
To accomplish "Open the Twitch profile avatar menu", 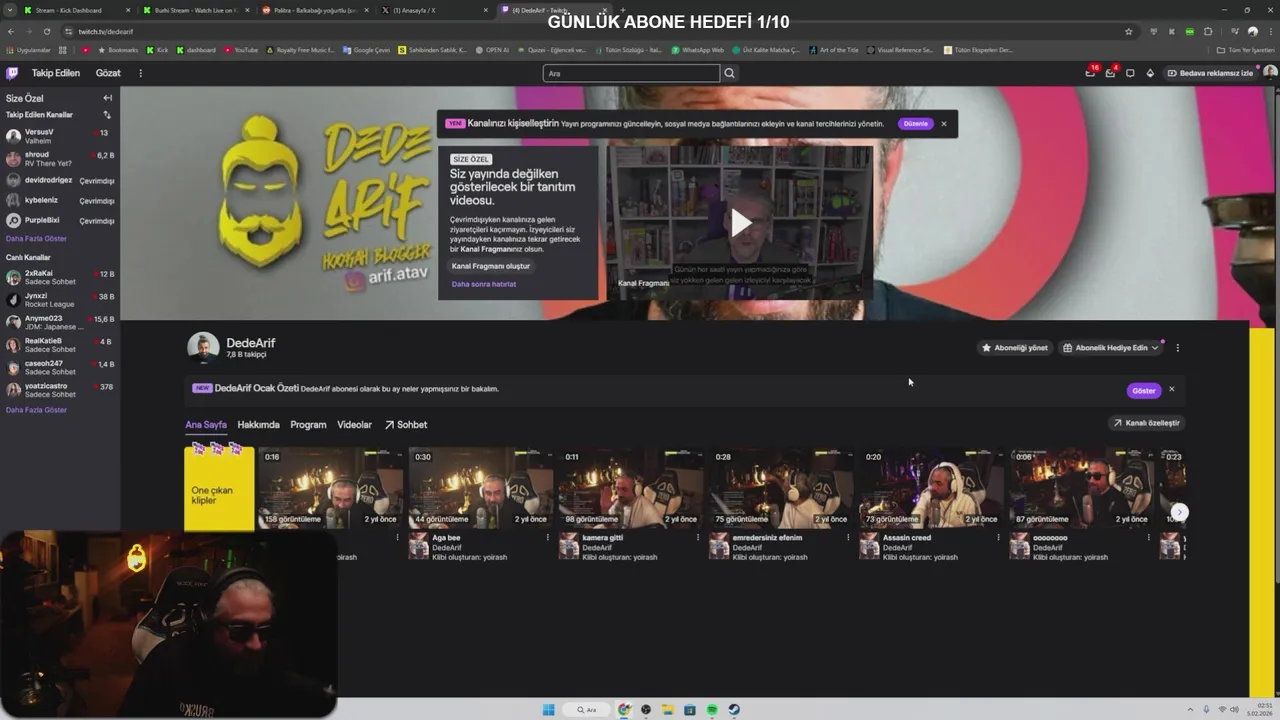I will coord(1270,72).
